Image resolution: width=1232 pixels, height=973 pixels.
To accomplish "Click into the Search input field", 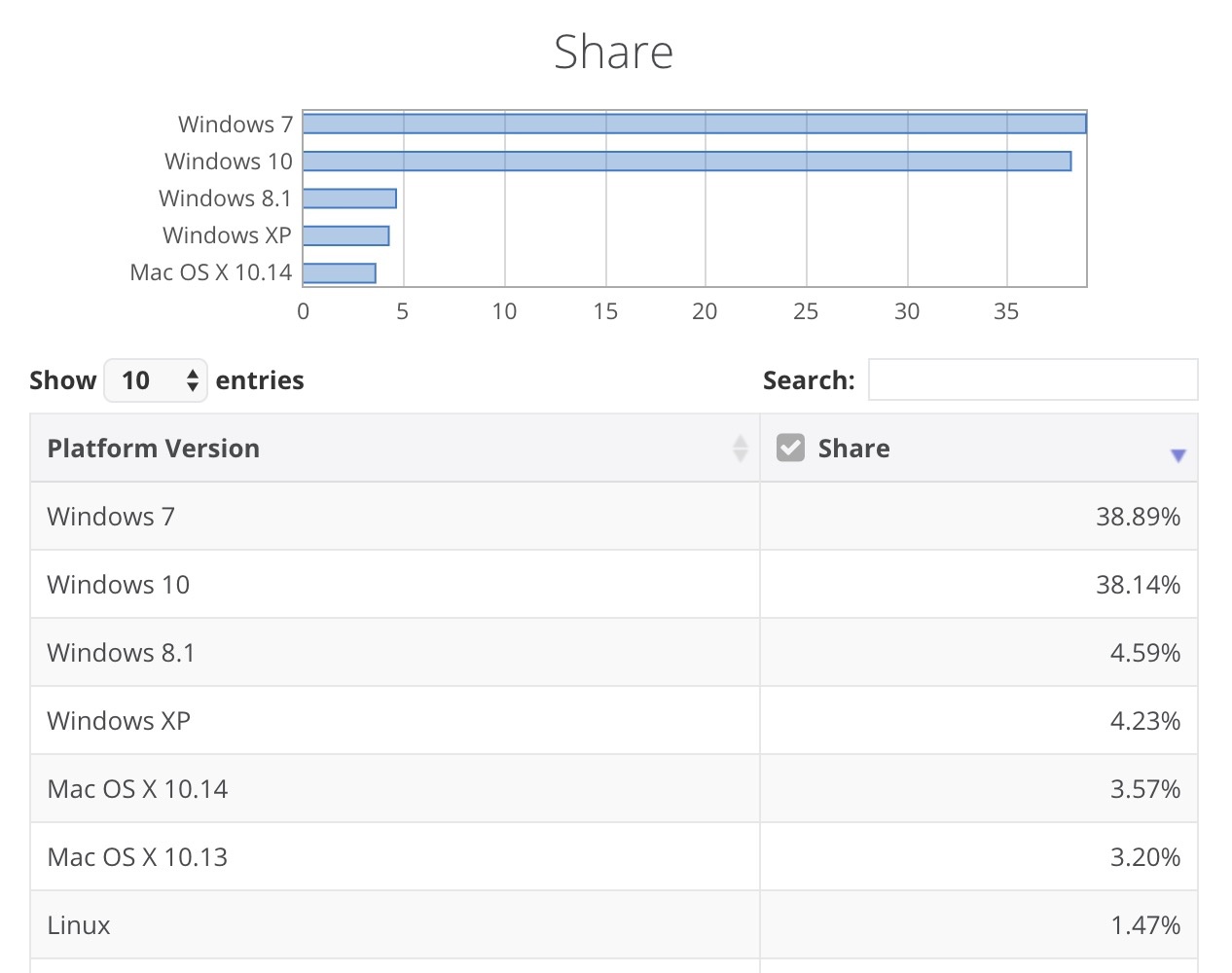I will 1033,380.
